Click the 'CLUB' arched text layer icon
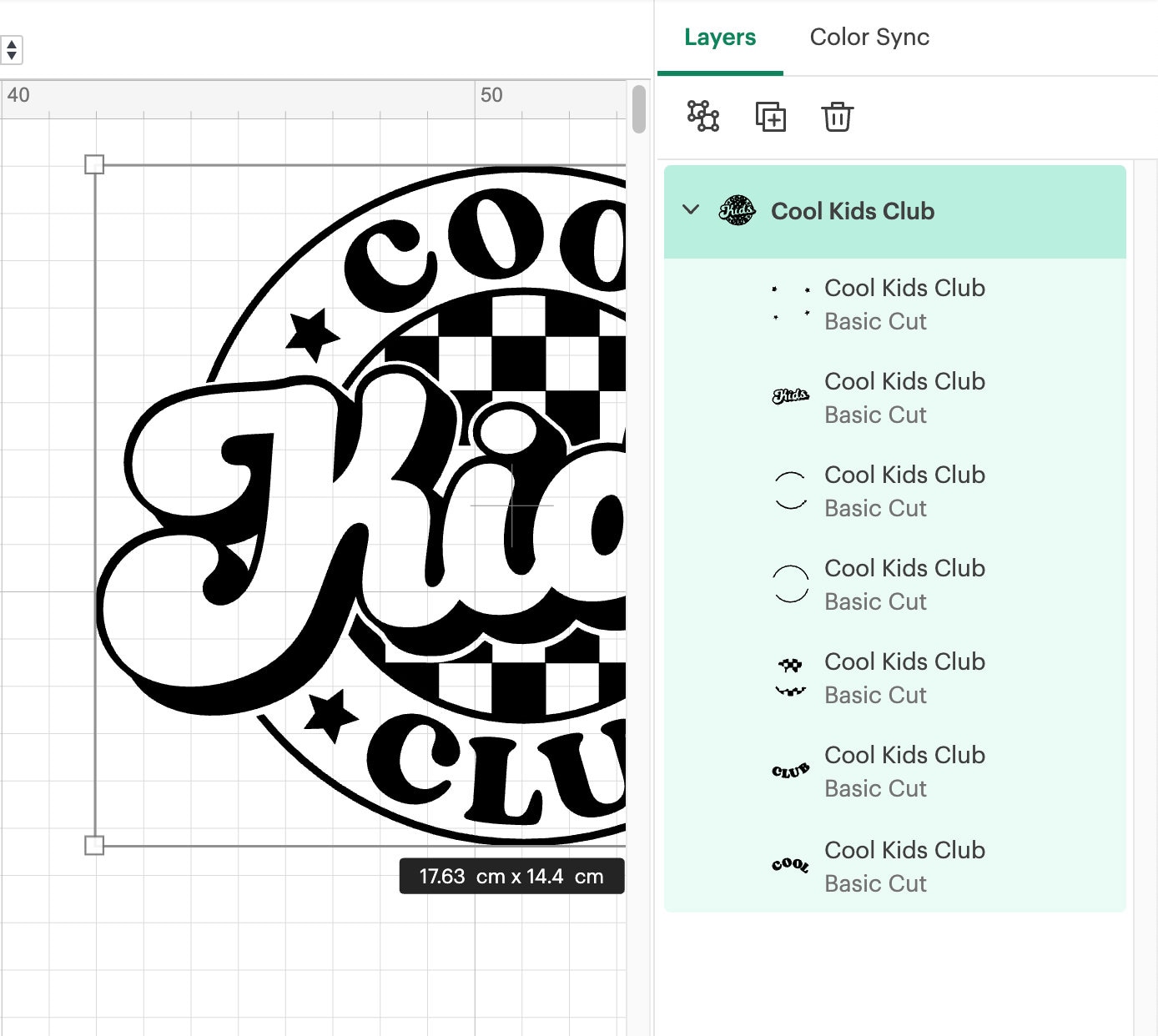Screen dimensions: 1158x1036 pos(791,772)
